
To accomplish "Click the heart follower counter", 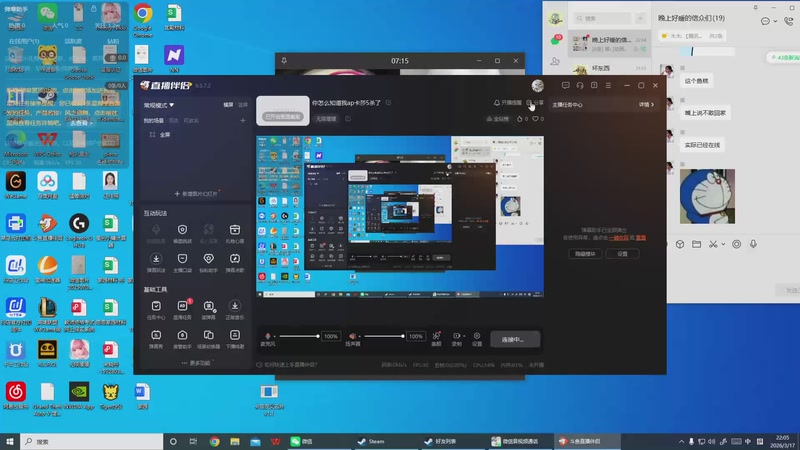I will [538, 119].
